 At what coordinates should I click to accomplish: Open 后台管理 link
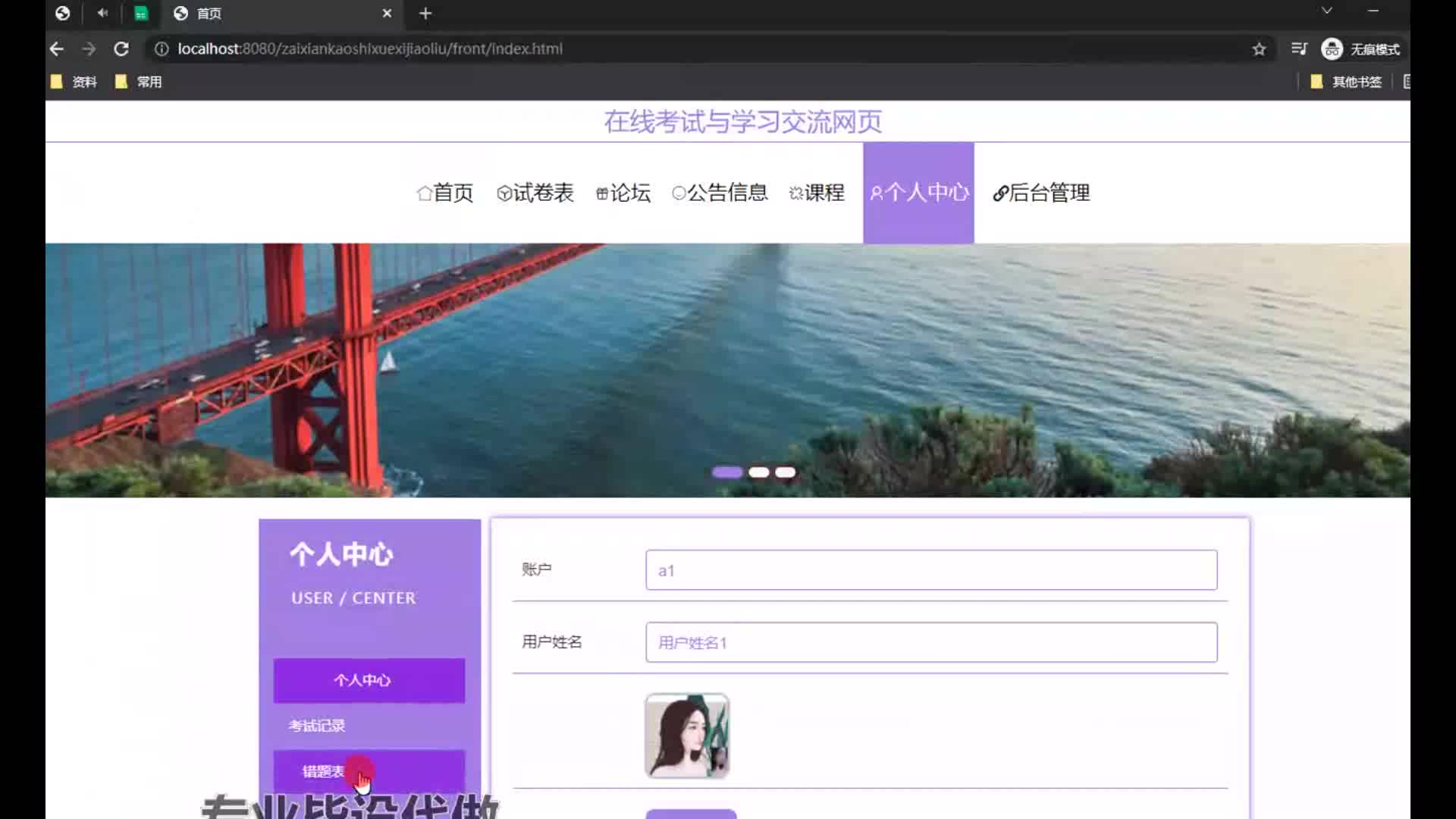1041,193
